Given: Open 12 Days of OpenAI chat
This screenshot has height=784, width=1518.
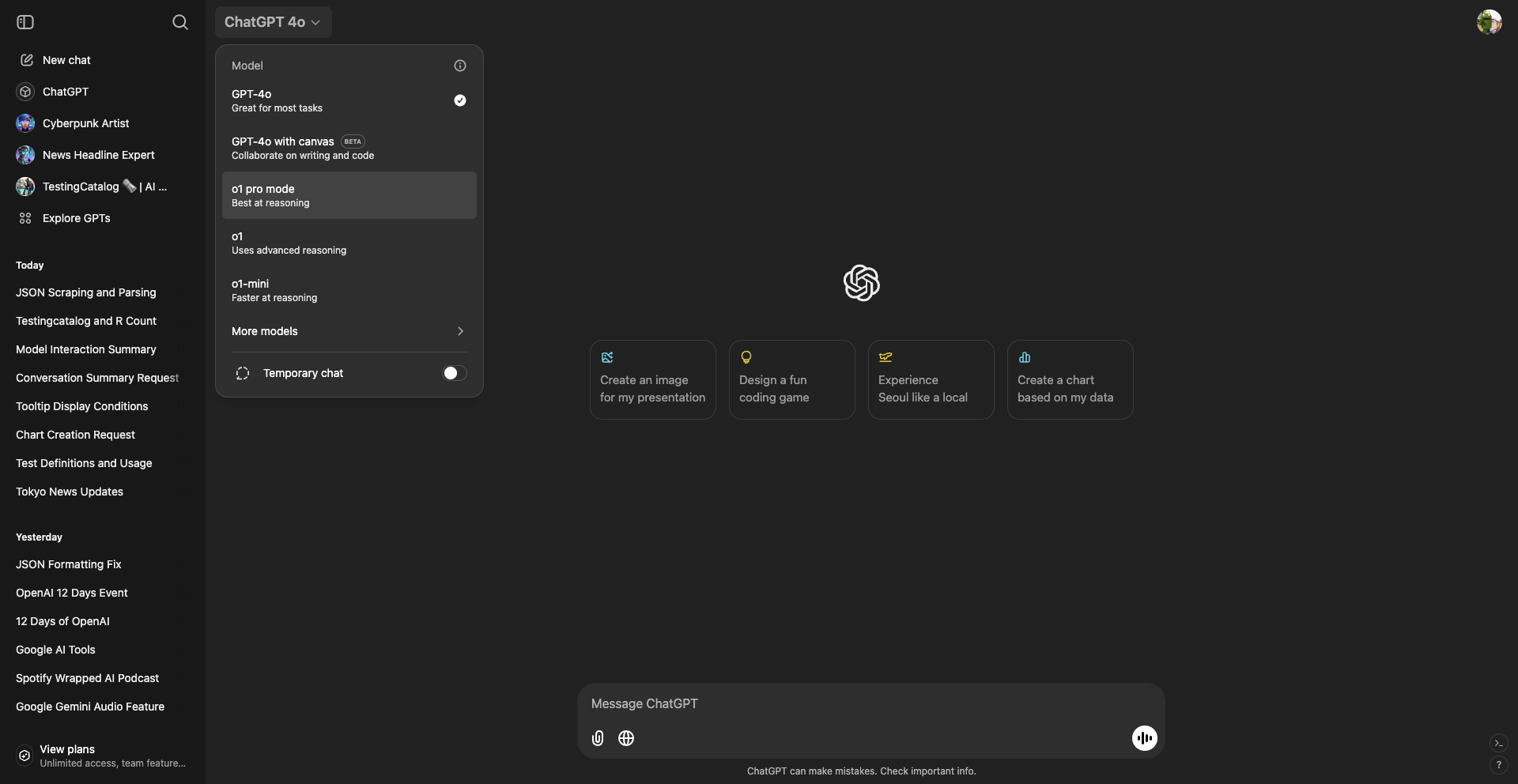Looking at the screenshot, I should 103,621.
